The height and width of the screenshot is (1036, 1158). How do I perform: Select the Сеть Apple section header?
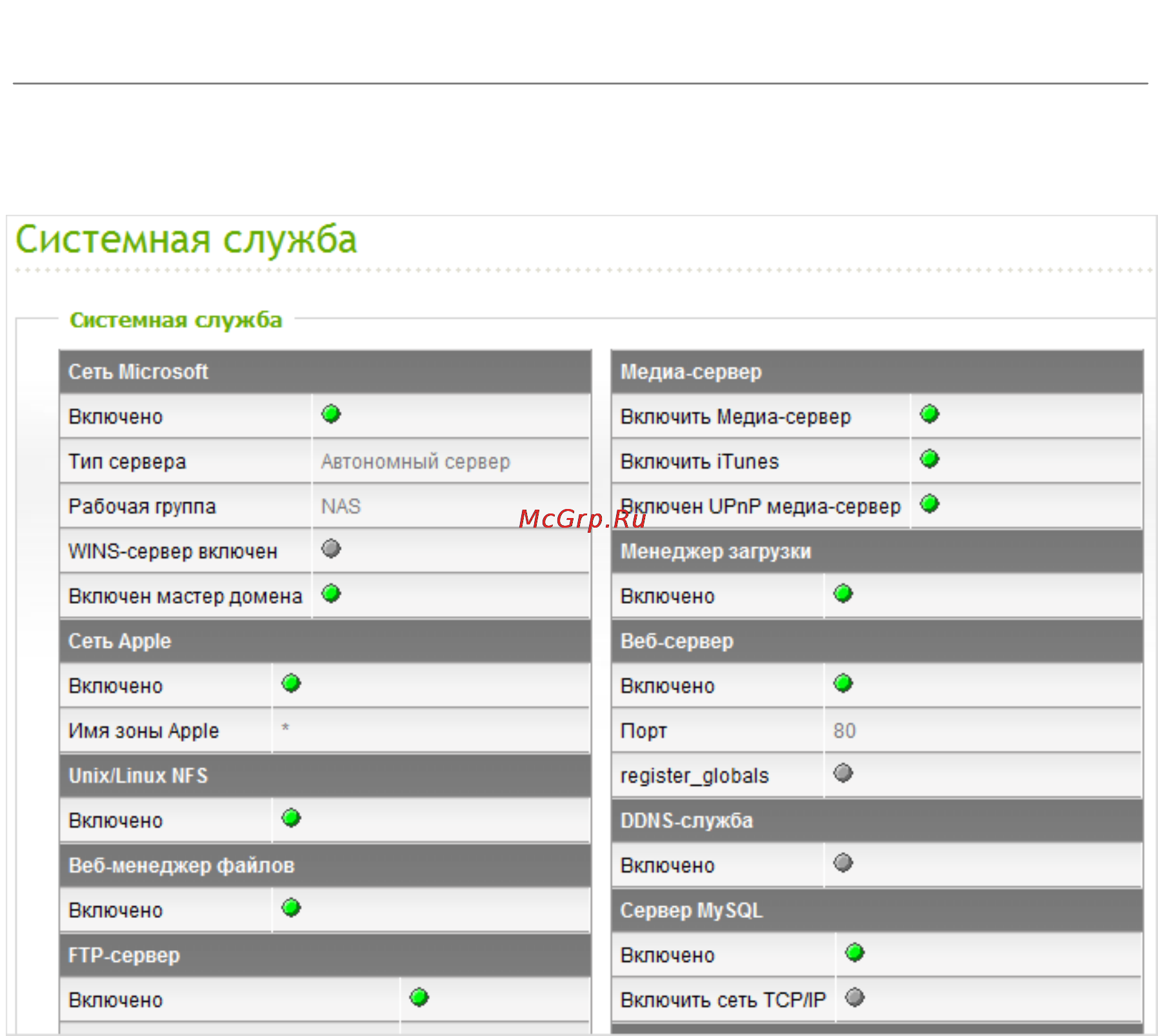[x=325, y=641]
